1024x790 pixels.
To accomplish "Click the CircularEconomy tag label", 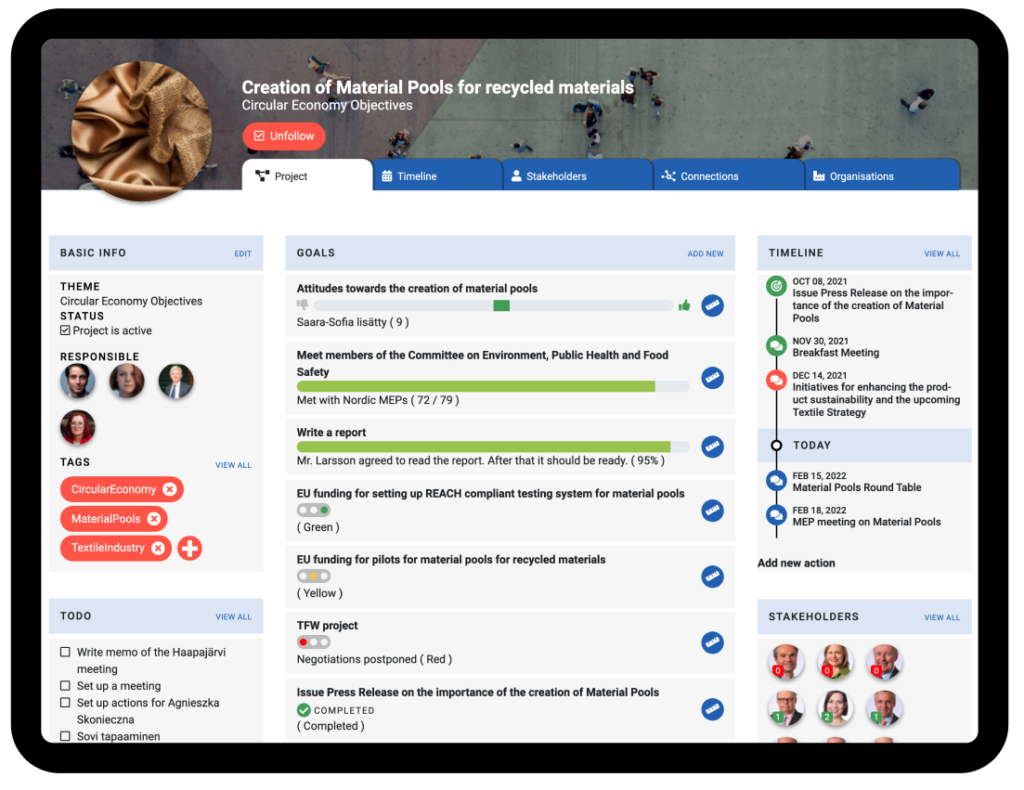I will click(114, 489).
